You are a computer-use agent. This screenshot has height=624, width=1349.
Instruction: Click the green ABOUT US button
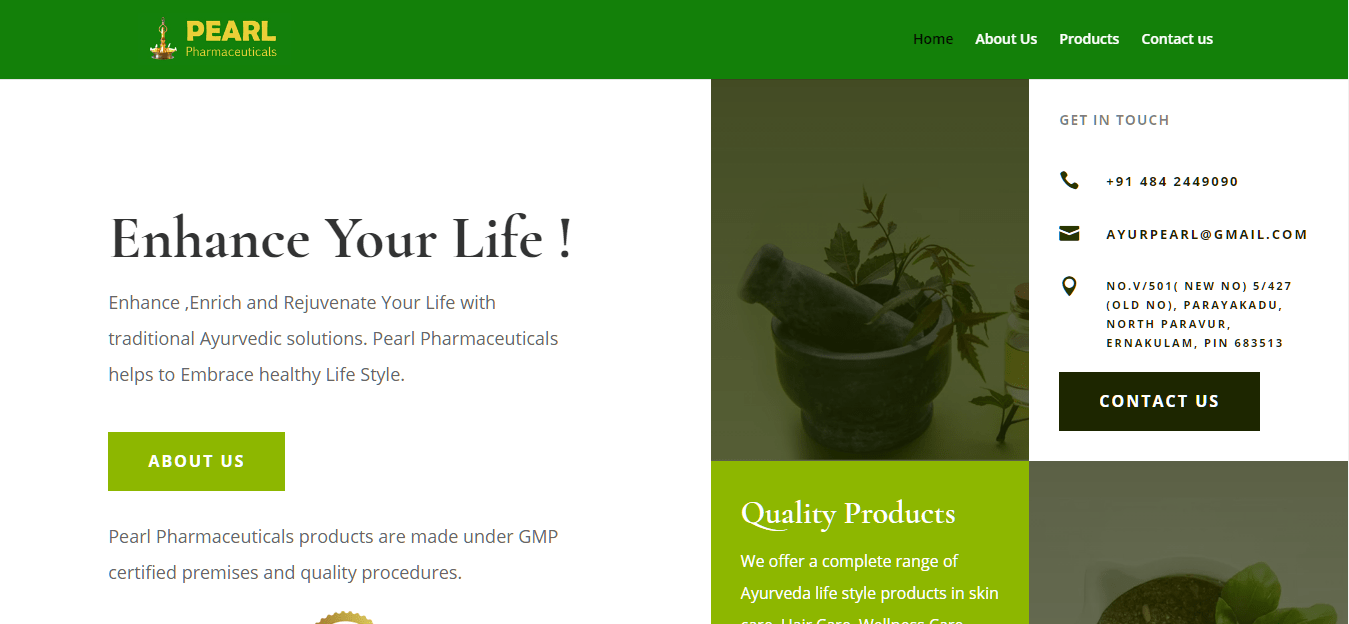coord(196,461)
